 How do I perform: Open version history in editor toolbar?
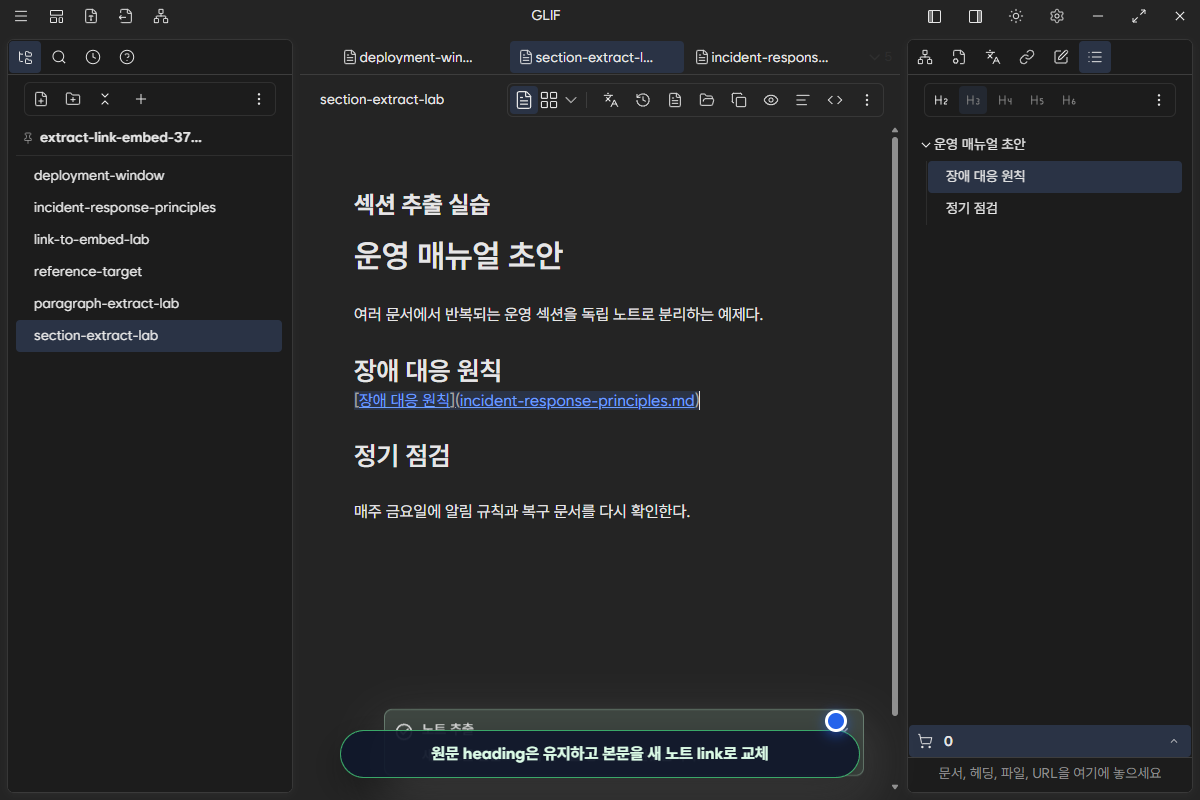[x=643, y=100]
